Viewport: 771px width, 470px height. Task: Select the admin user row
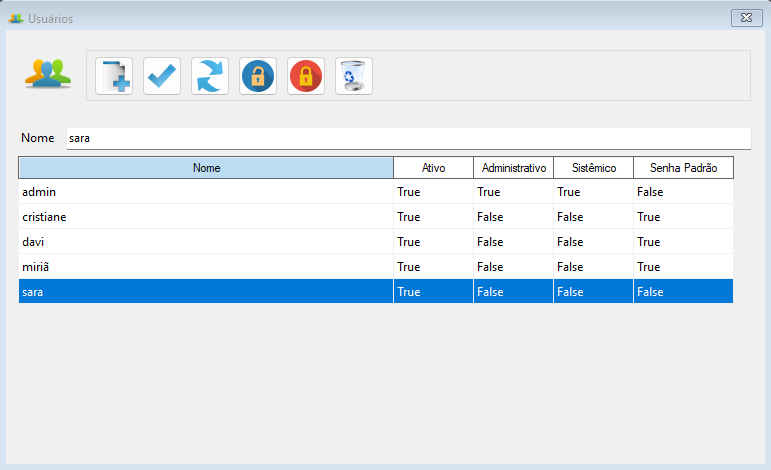point(205,192)
